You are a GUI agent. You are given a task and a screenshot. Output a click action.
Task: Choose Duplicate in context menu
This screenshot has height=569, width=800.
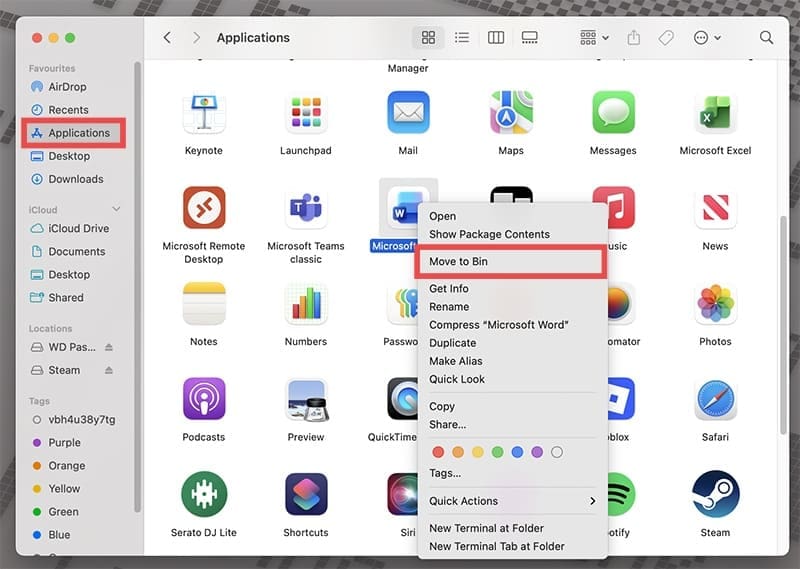click(512, 343)
